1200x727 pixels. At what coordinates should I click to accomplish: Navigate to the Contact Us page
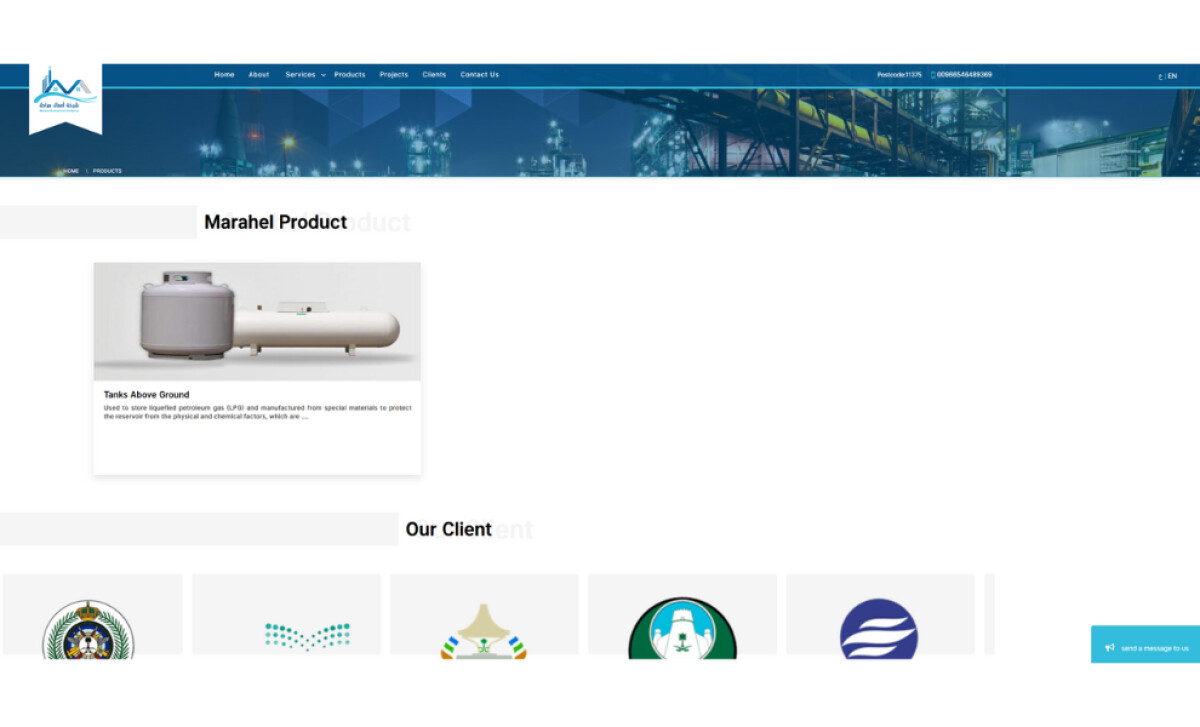click(479, 74)
